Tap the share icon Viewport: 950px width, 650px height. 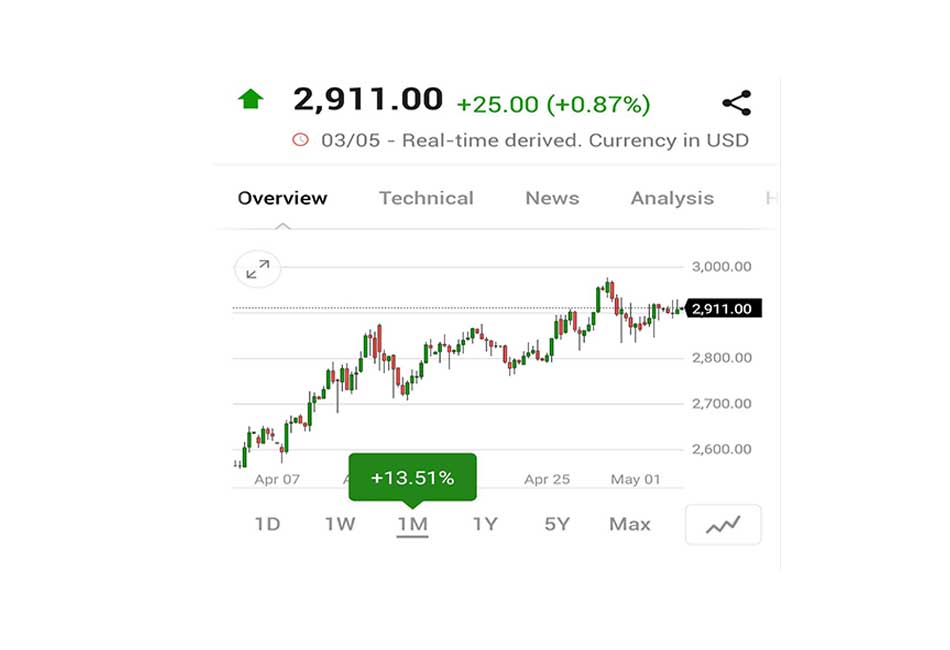(737, 103)
